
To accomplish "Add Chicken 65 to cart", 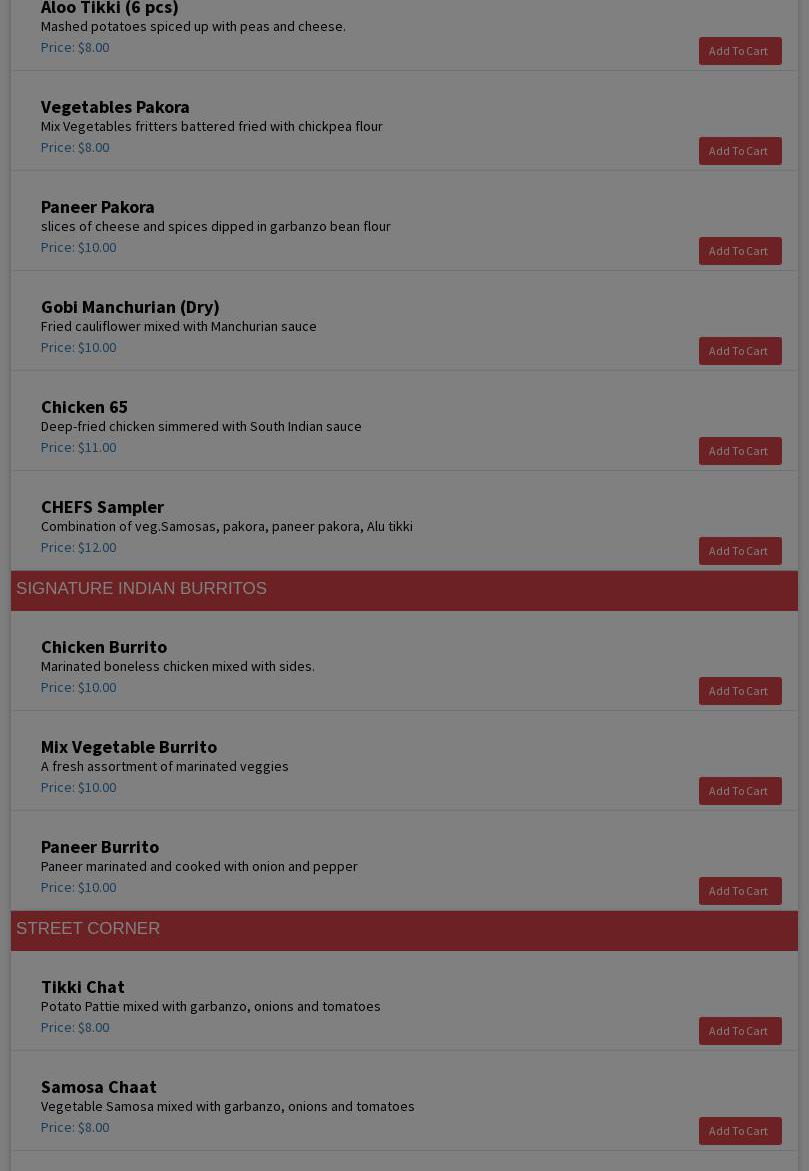I will [740, 451].
